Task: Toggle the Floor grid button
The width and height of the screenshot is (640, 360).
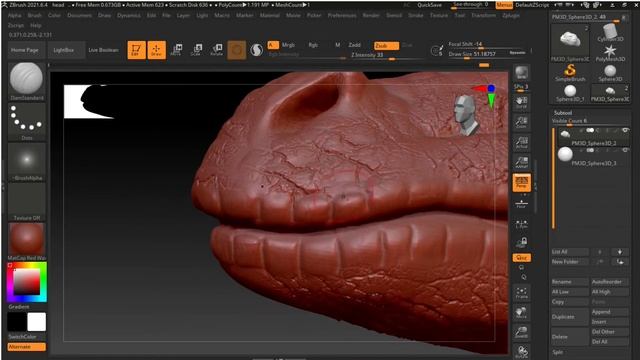Action: click(x=521, y=203)
